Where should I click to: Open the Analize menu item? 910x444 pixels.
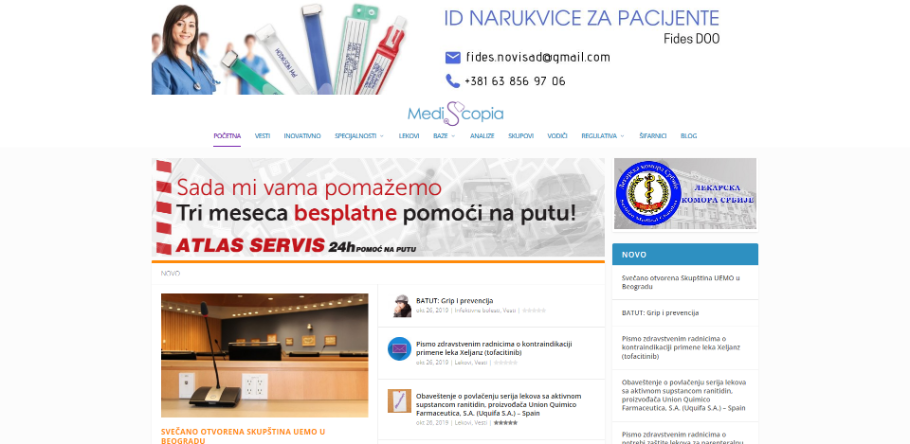pyautogui.click(x=482, y=136)
